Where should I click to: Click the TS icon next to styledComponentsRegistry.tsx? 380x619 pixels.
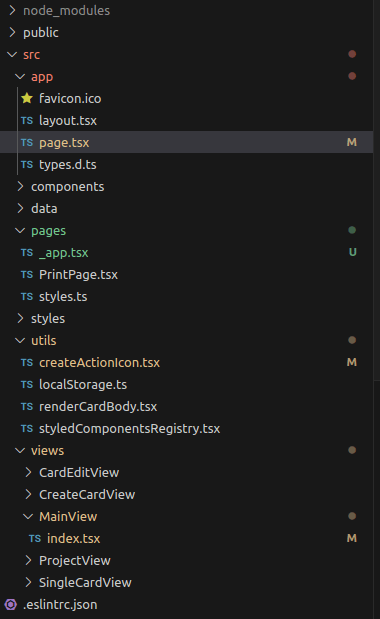(x=27, y=429)
